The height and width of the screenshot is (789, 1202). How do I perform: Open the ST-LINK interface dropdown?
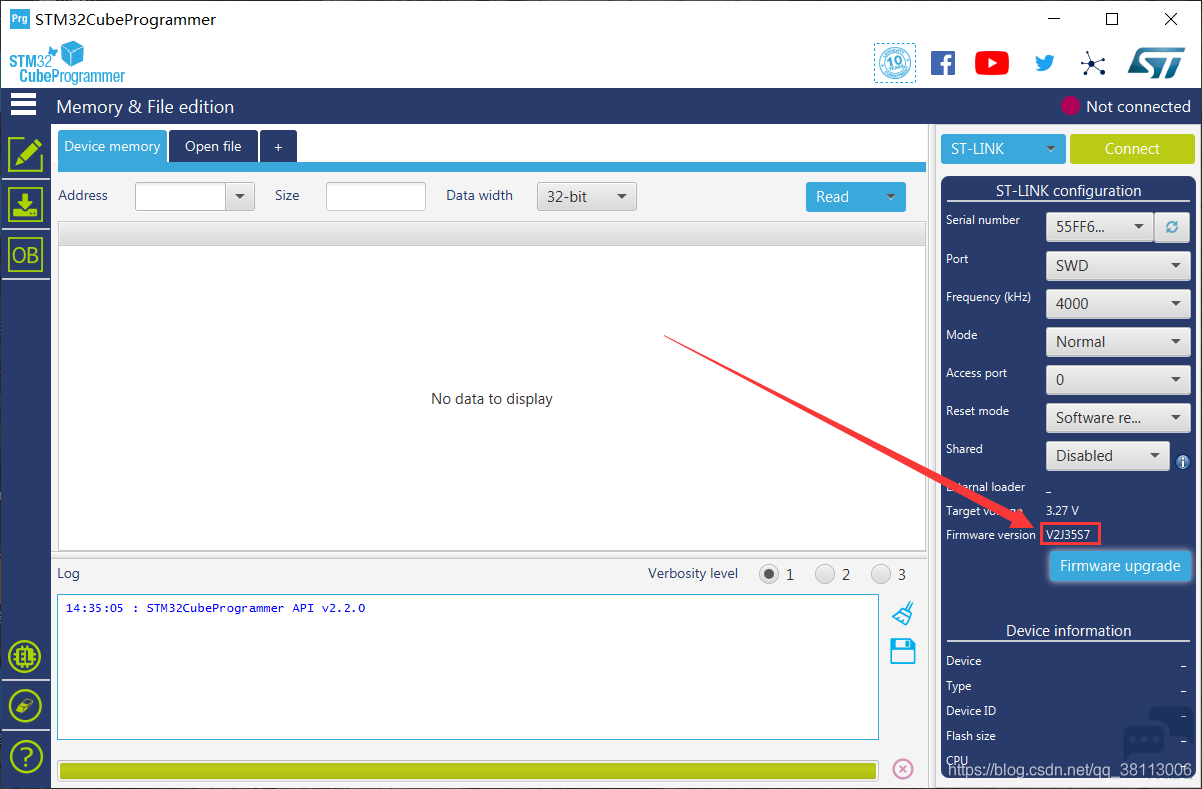pyautogui.click(x=1003, y=149)
